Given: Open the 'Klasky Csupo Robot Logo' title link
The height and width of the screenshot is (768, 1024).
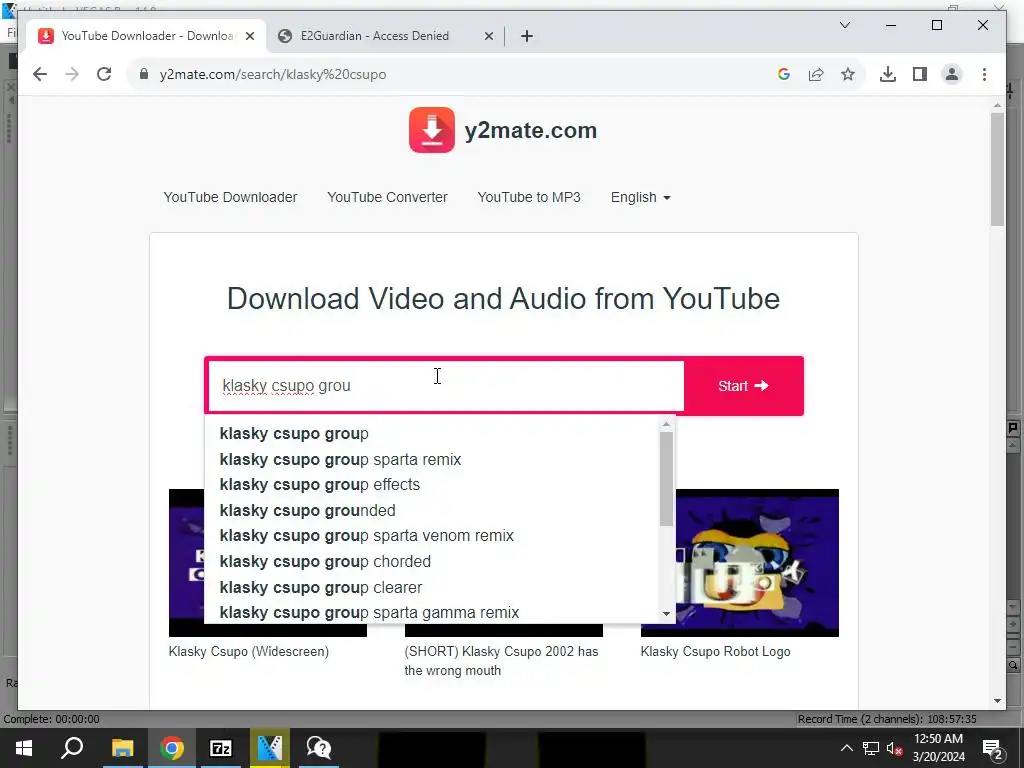Looking at the screenshot, I should click(x=715, y=651).
